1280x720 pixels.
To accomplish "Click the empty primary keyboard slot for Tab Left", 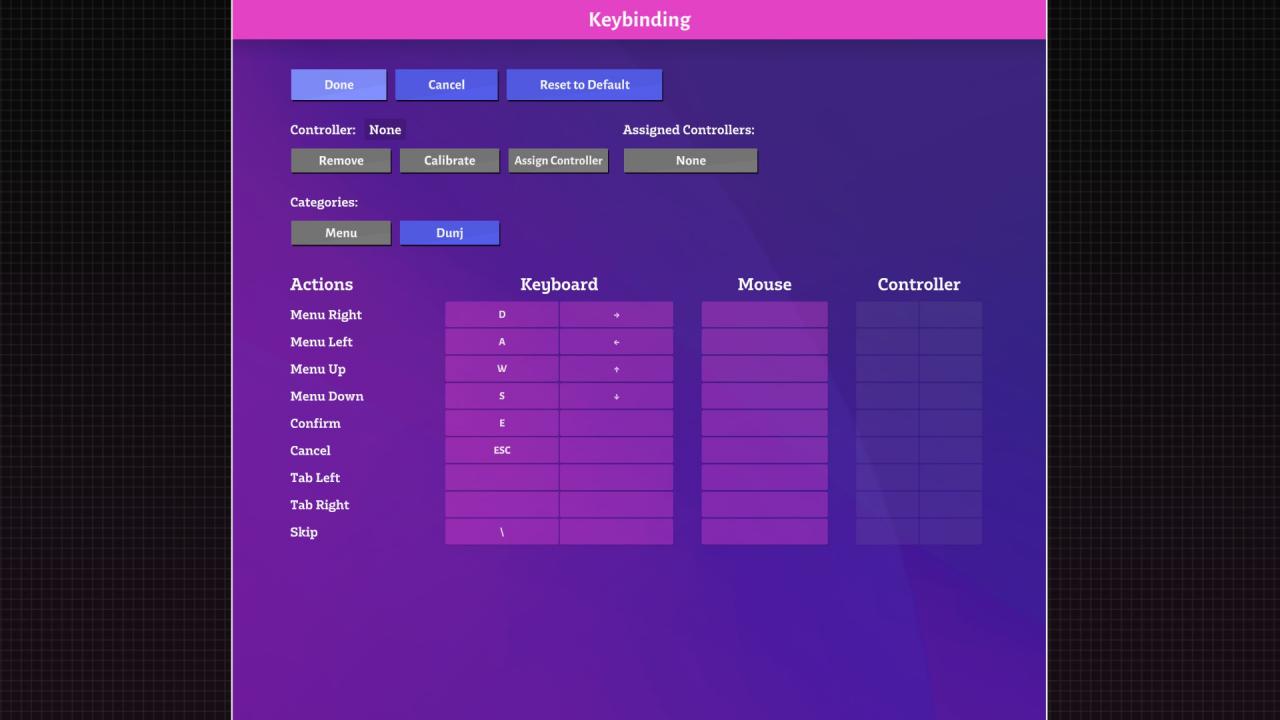I will coord(502,477).
